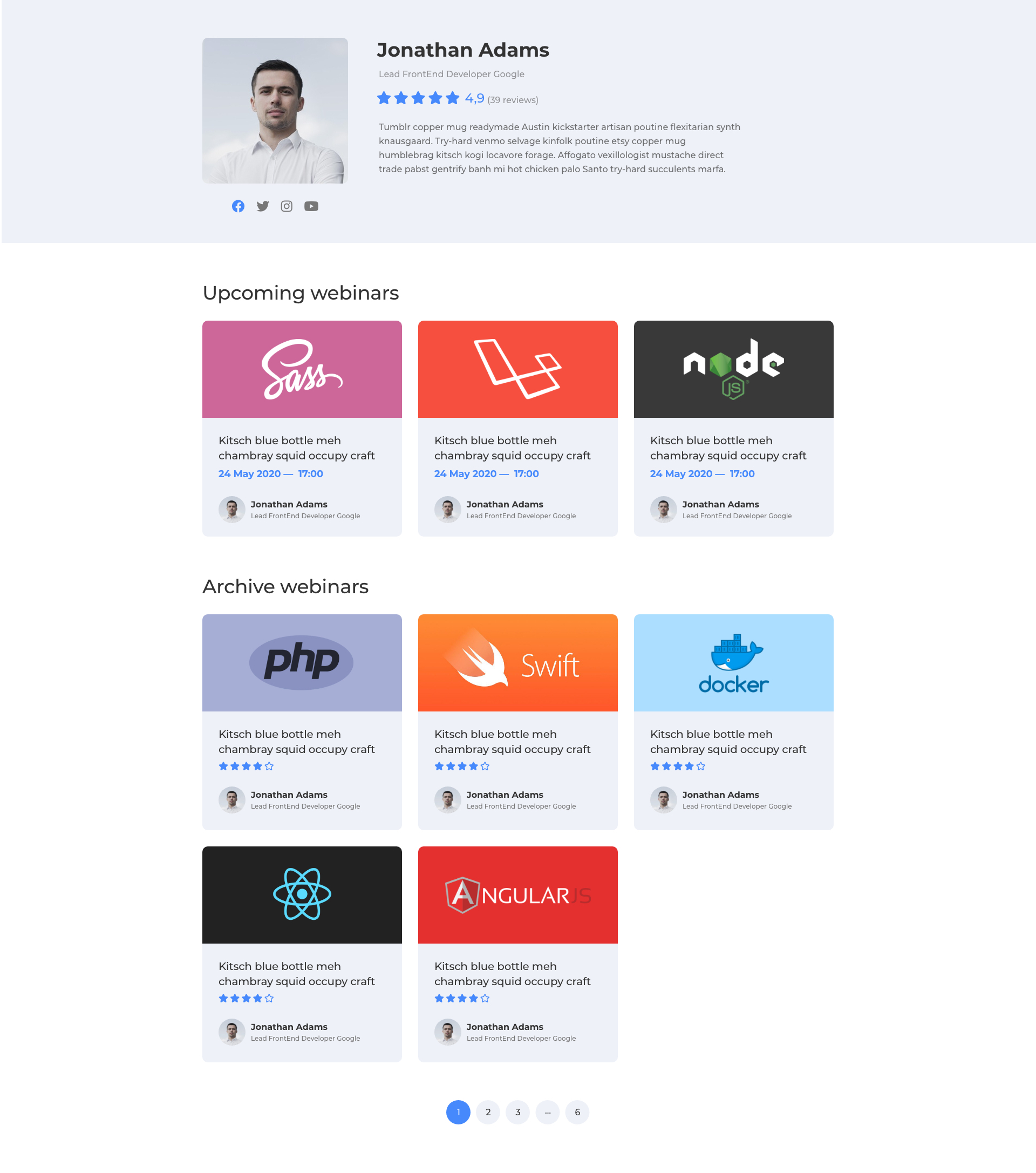Go to pagination page 2
The image size is (1036, 1173).
click(x=488, y=1112)
